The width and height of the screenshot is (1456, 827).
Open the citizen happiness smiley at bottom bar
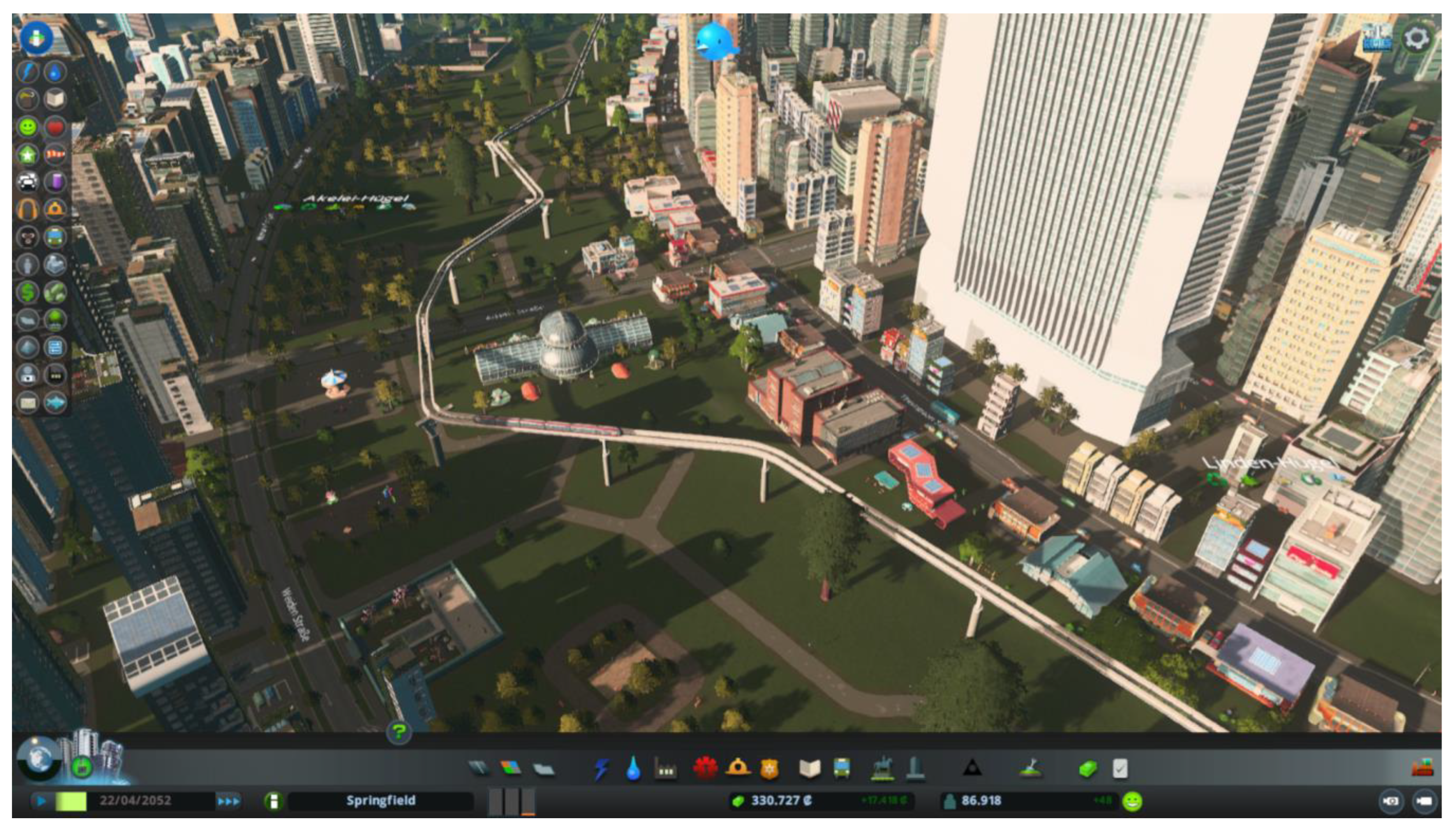coord(1132,801)
